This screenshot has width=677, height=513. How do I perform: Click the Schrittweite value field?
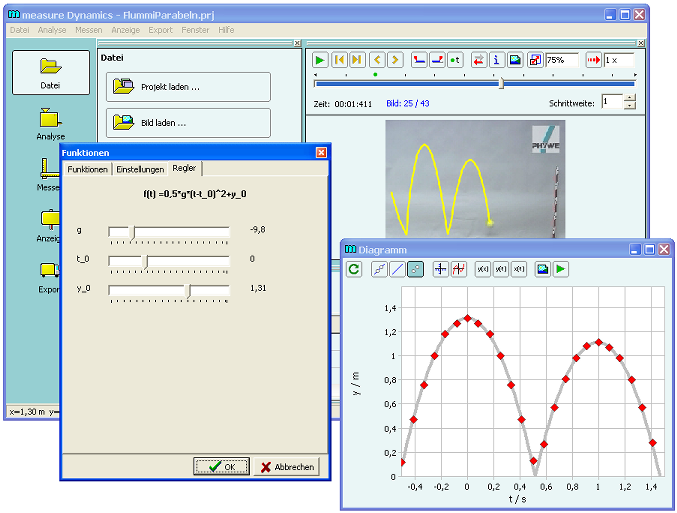click(x=612, y=101)
